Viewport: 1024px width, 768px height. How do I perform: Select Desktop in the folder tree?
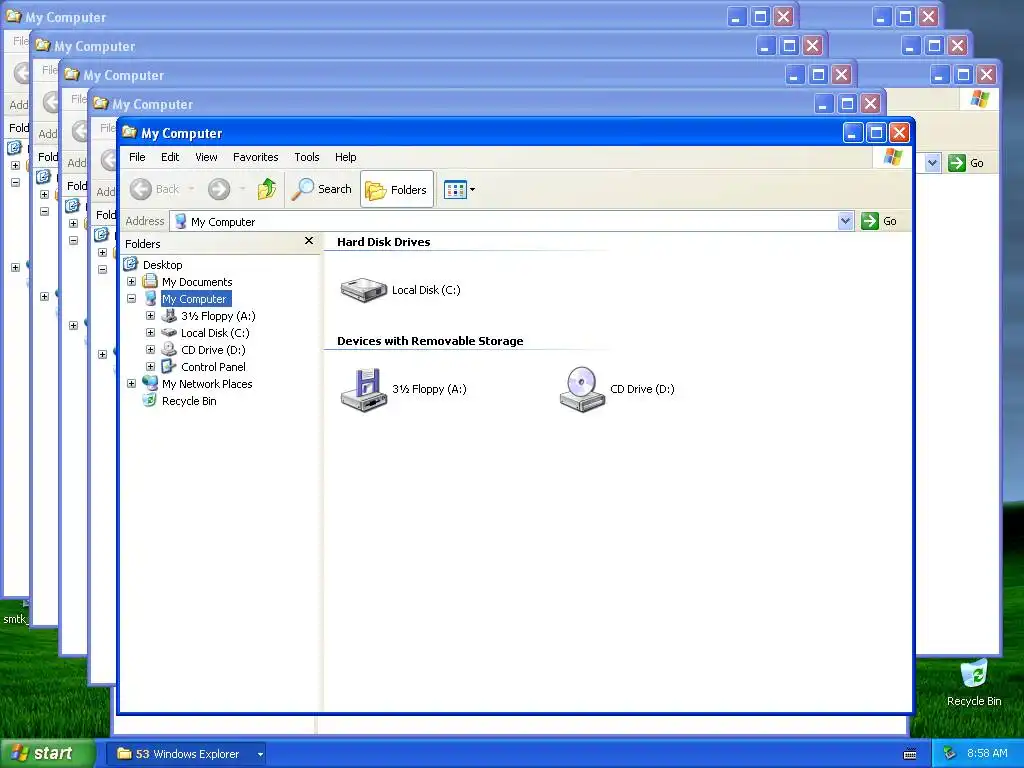(163, 264)
